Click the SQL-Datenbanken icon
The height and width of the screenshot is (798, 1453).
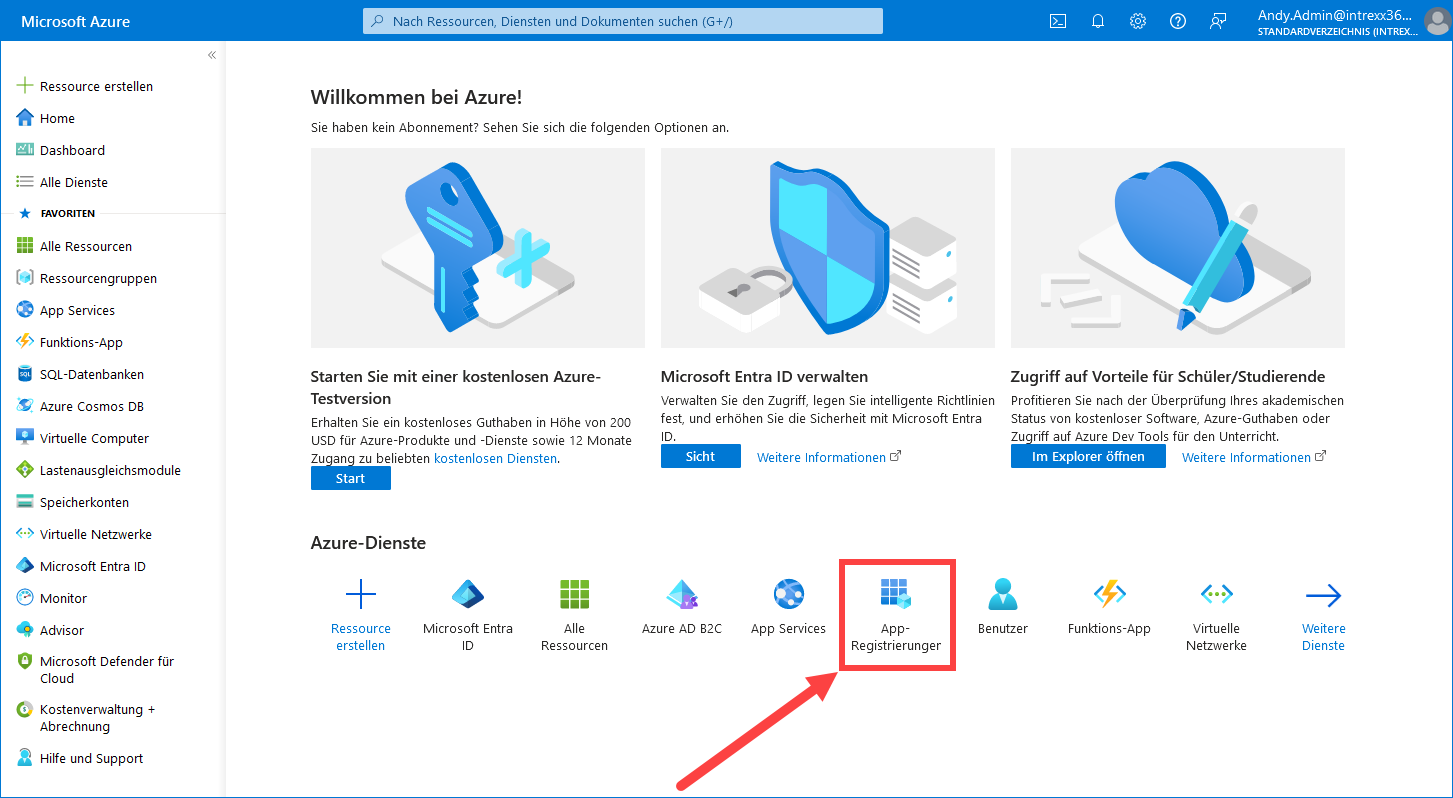tap(25, 374)
